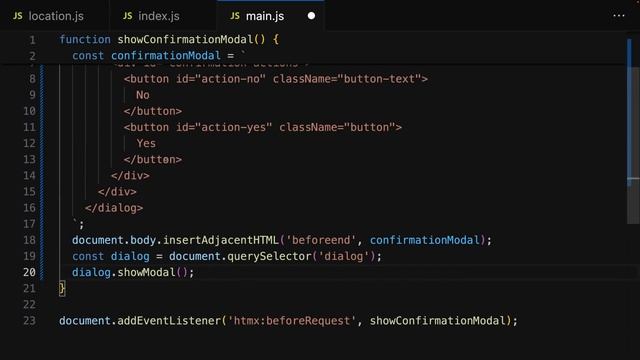This screenshot has width=640, height=360.
Task: Click the closing brace on line 21
Action: pos(62,289)
